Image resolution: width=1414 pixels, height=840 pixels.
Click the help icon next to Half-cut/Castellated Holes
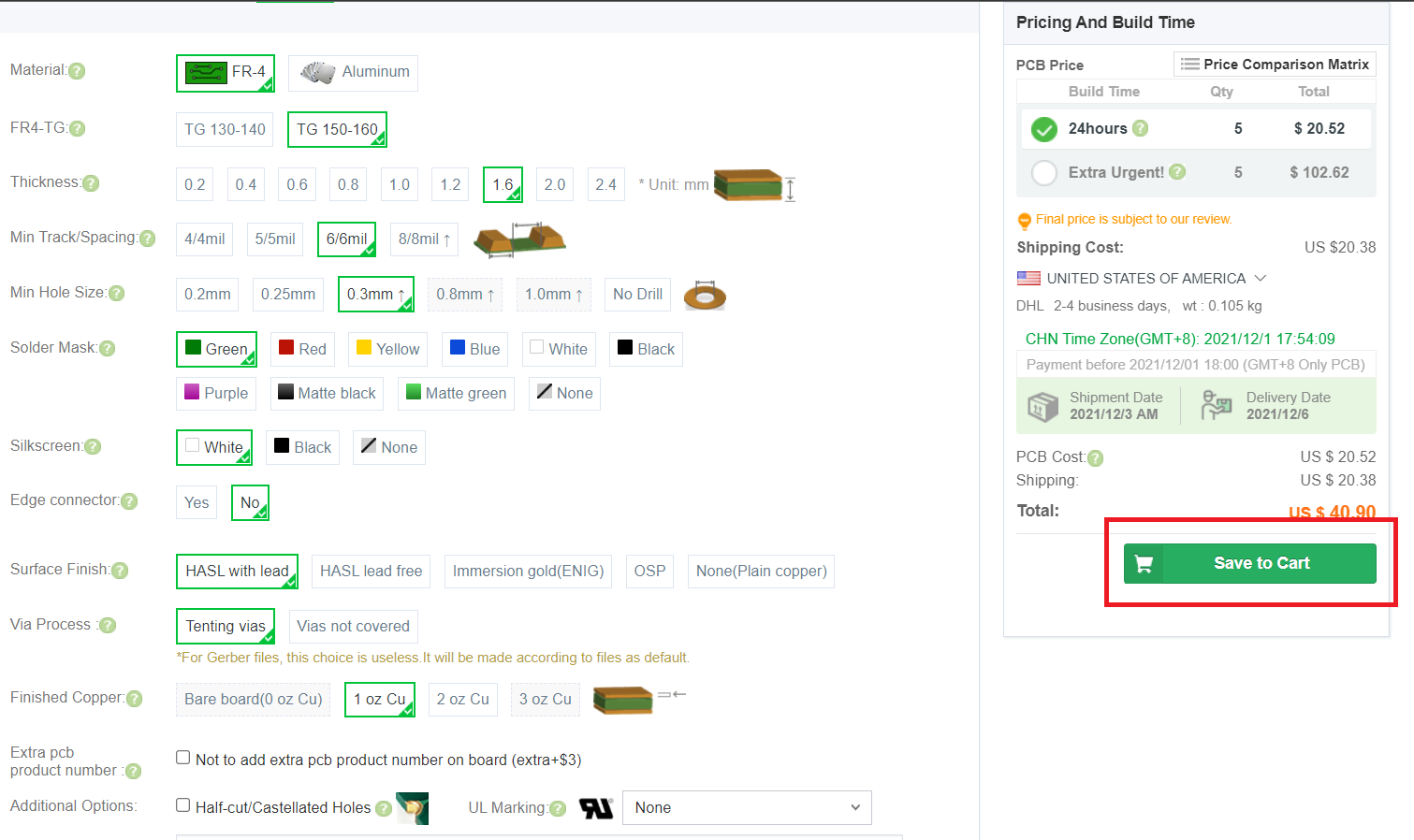click(384, 808)
